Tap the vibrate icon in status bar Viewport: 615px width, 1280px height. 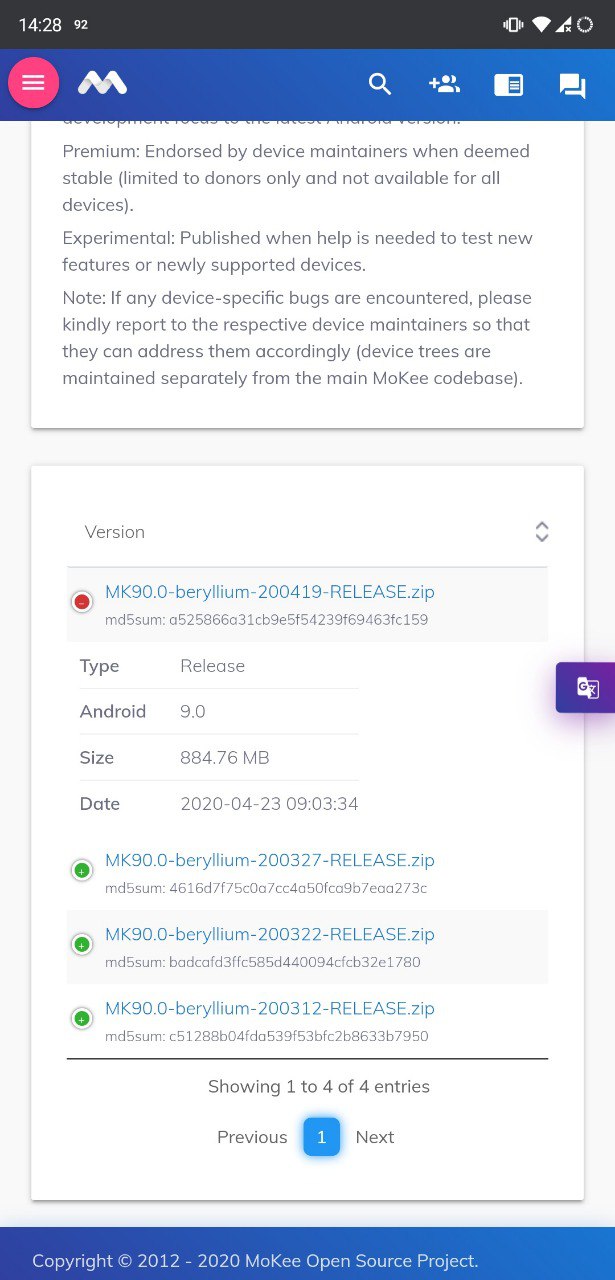click(513, 25)
